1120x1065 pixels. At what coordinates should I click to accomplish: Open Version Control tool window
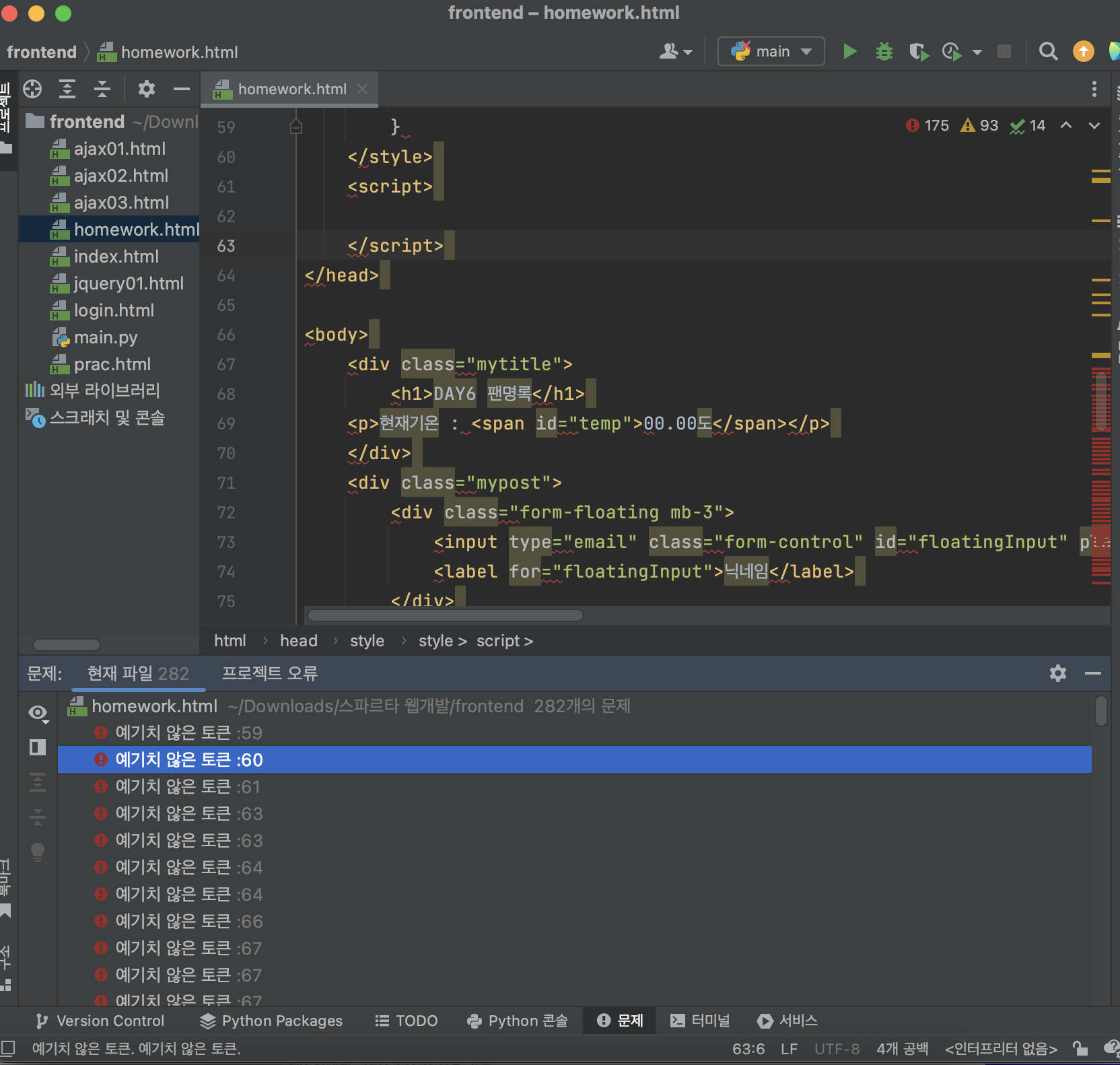click(100, 1021)
